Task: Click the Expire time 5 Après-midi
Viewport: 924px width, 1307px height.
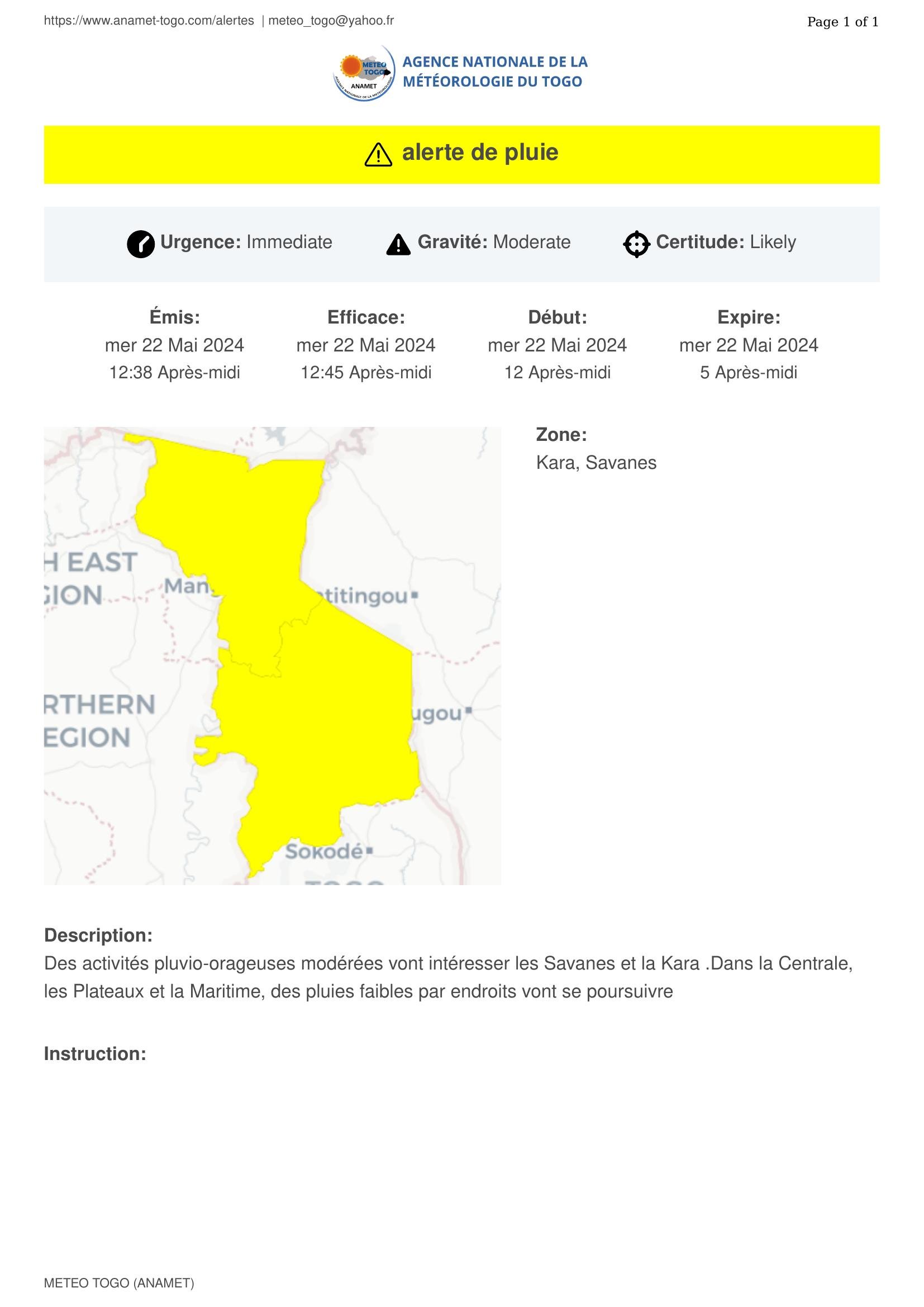Action: pos(748,372)
